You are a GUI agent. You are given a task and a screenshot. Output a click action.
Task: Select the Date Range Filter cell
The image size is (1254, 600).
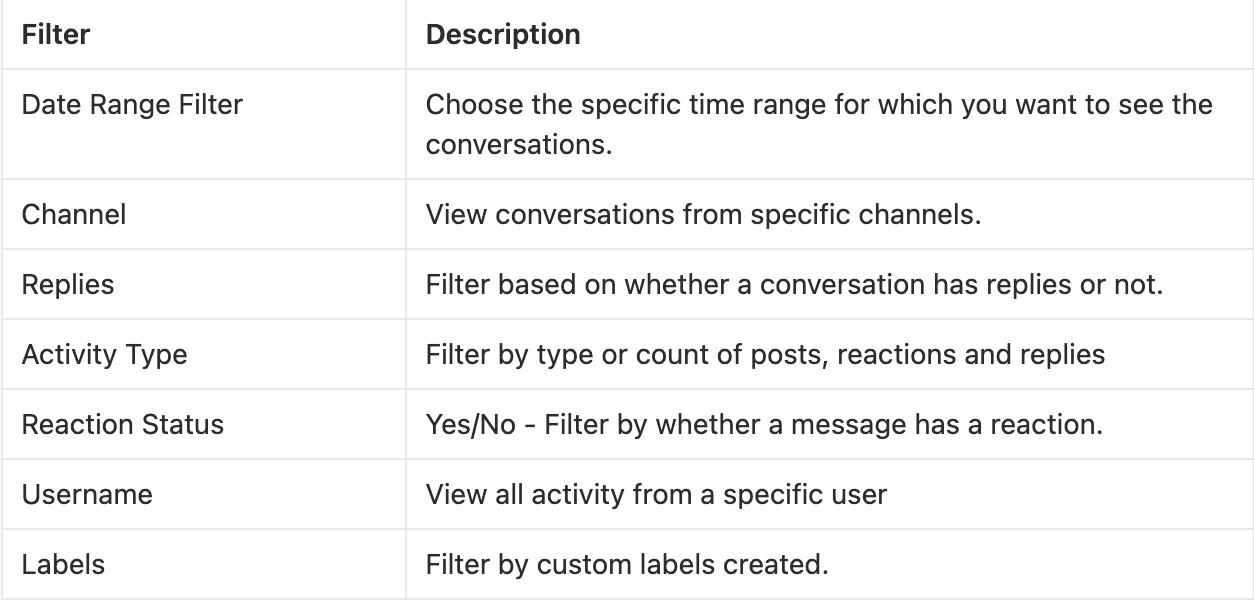click(x=132, y=105)
